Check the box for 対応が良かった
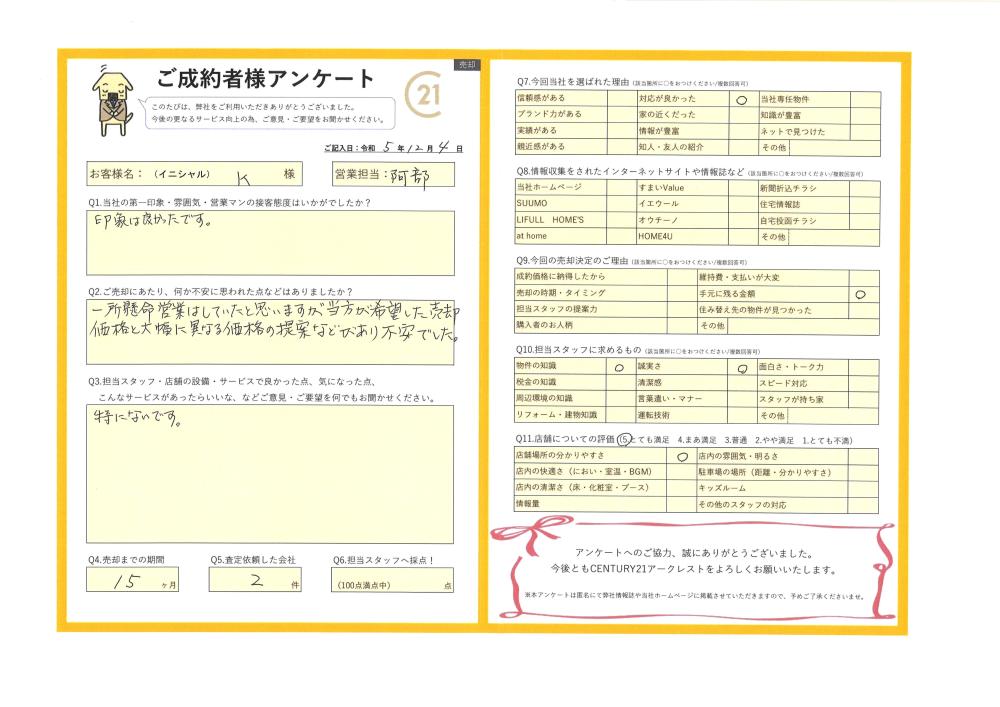 (741, 100)
